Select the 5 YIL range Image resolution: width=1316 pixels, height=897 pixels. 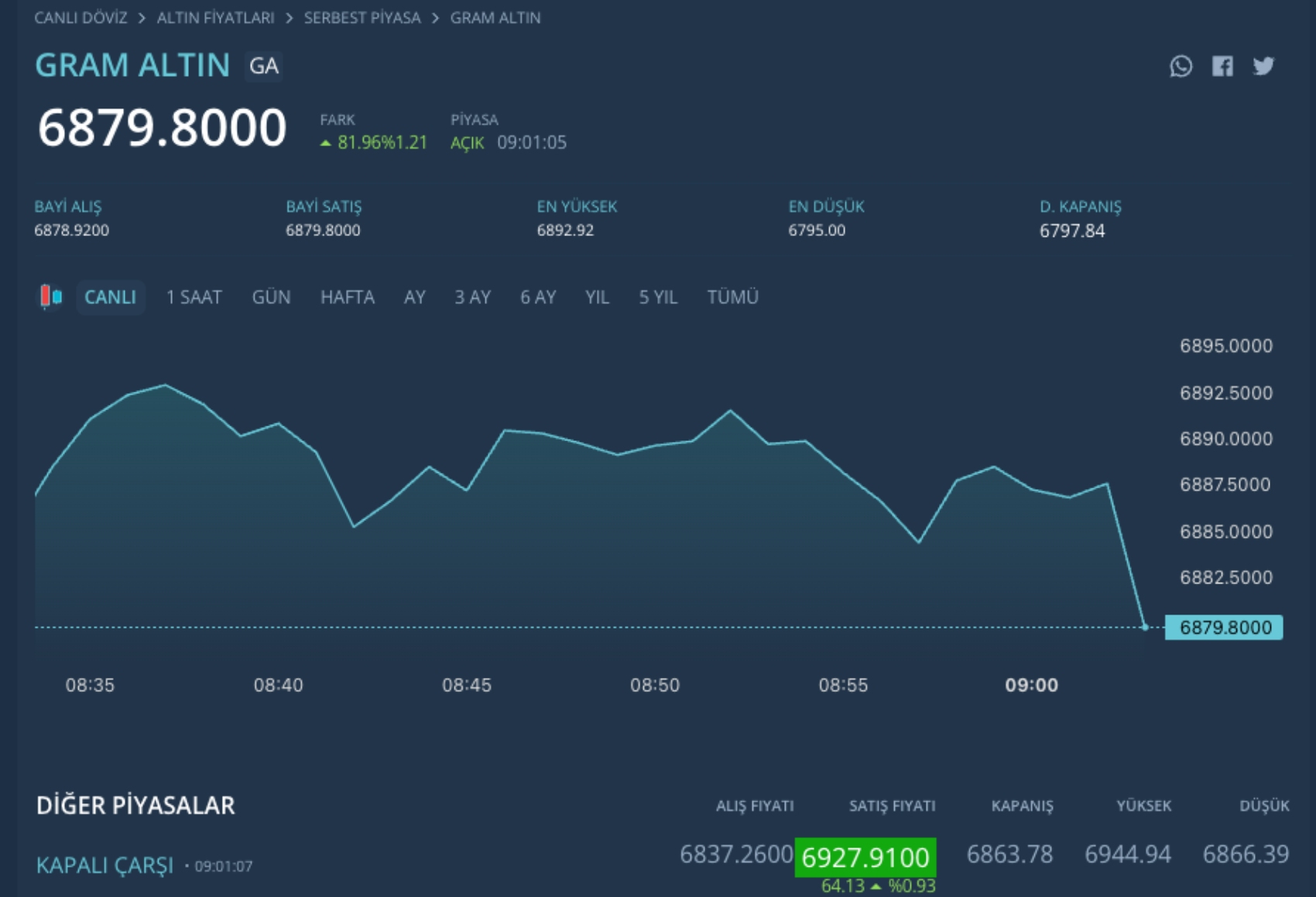coord(658,297)
